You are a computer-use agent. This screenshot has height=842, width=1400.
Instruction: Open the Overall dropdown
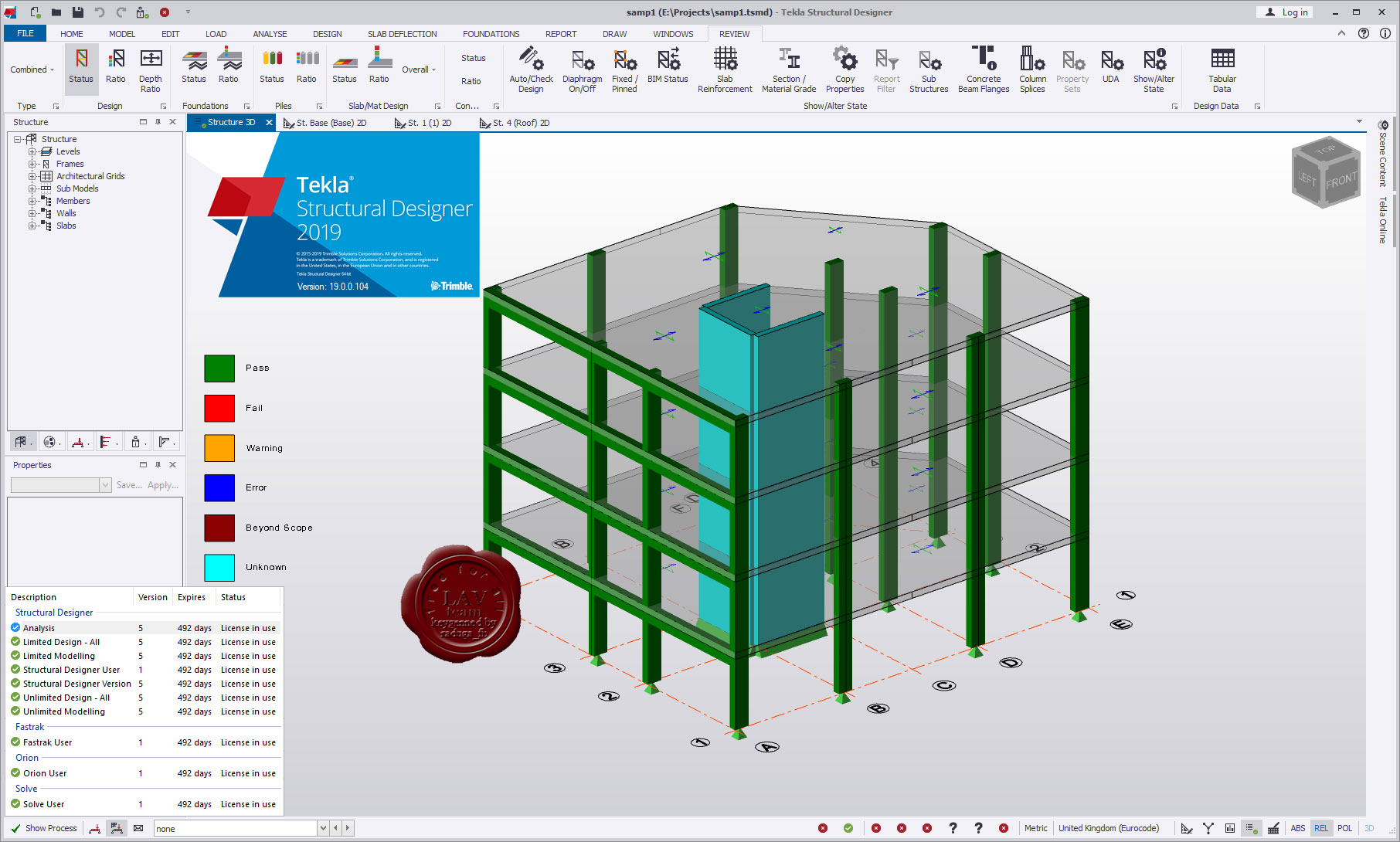419,70
